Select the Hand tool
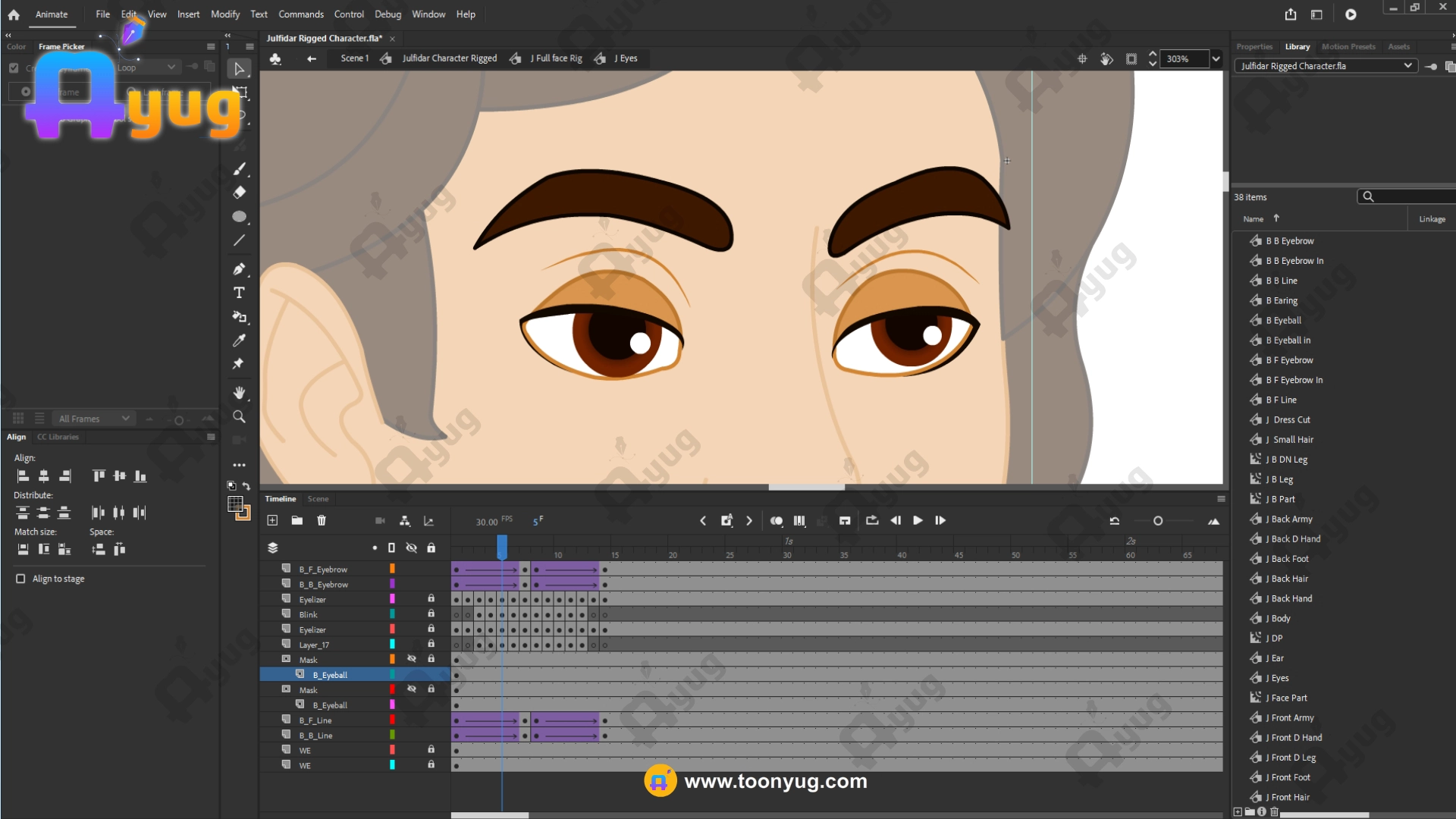Image resolution: width=1456 pixels, height=819 pixels. pyautogui.click(x=239, y=393)
